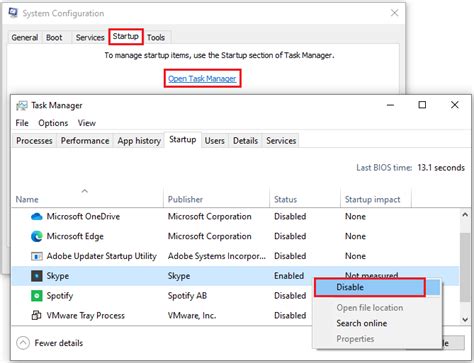Image resolution: width=474 pixels, height=363 pixels.
Task: Switch to the Performance tab
Action: coord(85,141)
